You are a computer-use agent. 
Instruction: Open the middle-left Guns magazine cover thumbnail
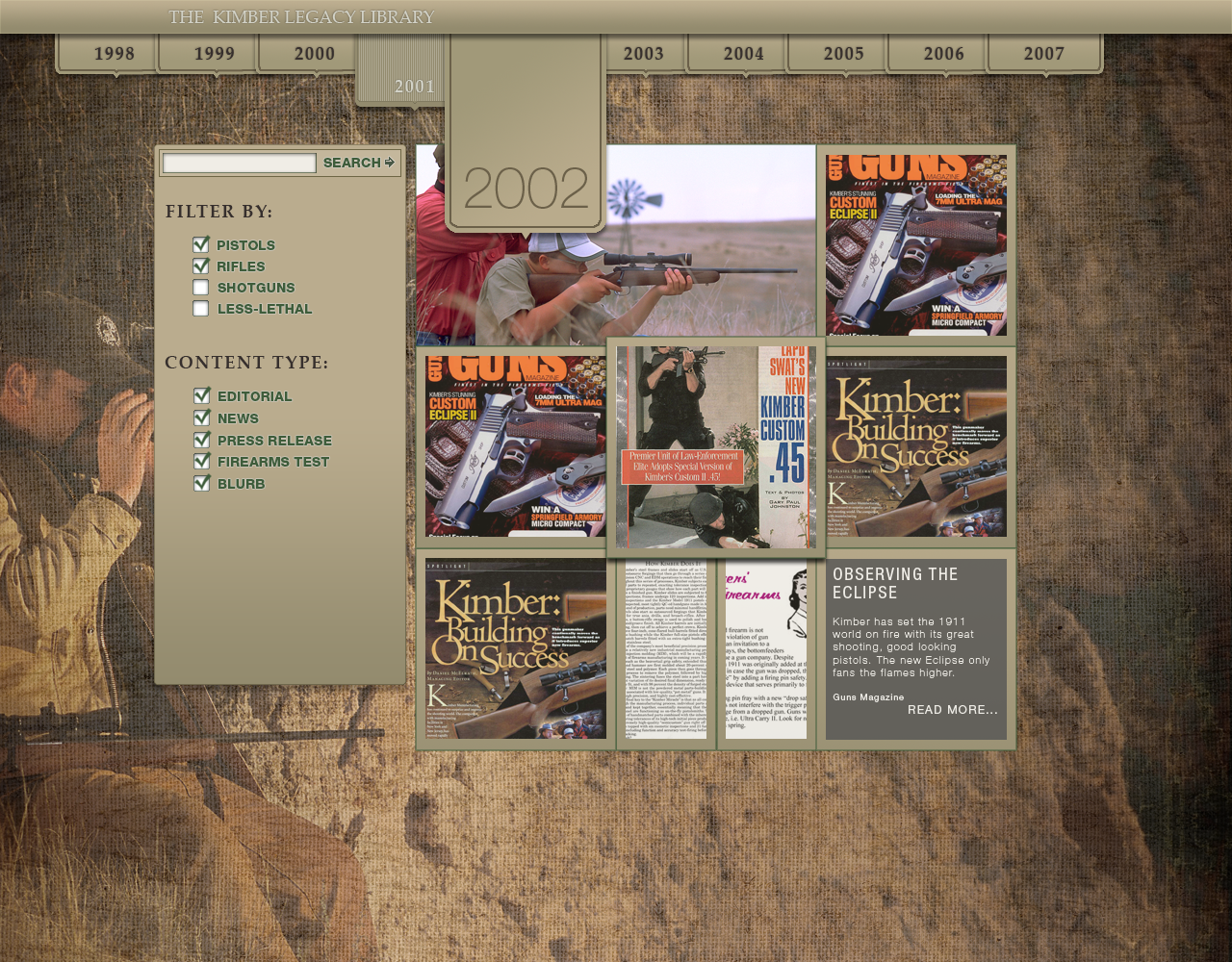[516, 447]
